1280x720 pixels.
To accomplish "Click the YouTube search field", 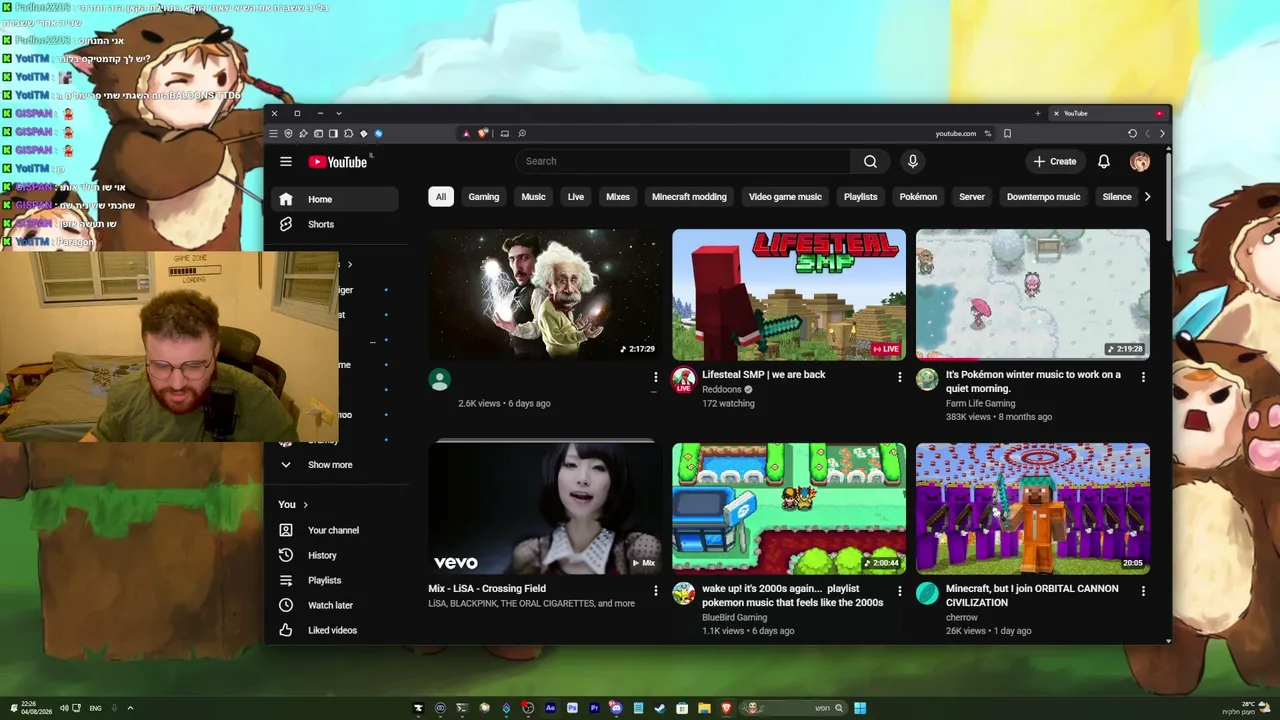I will [684, 161].
